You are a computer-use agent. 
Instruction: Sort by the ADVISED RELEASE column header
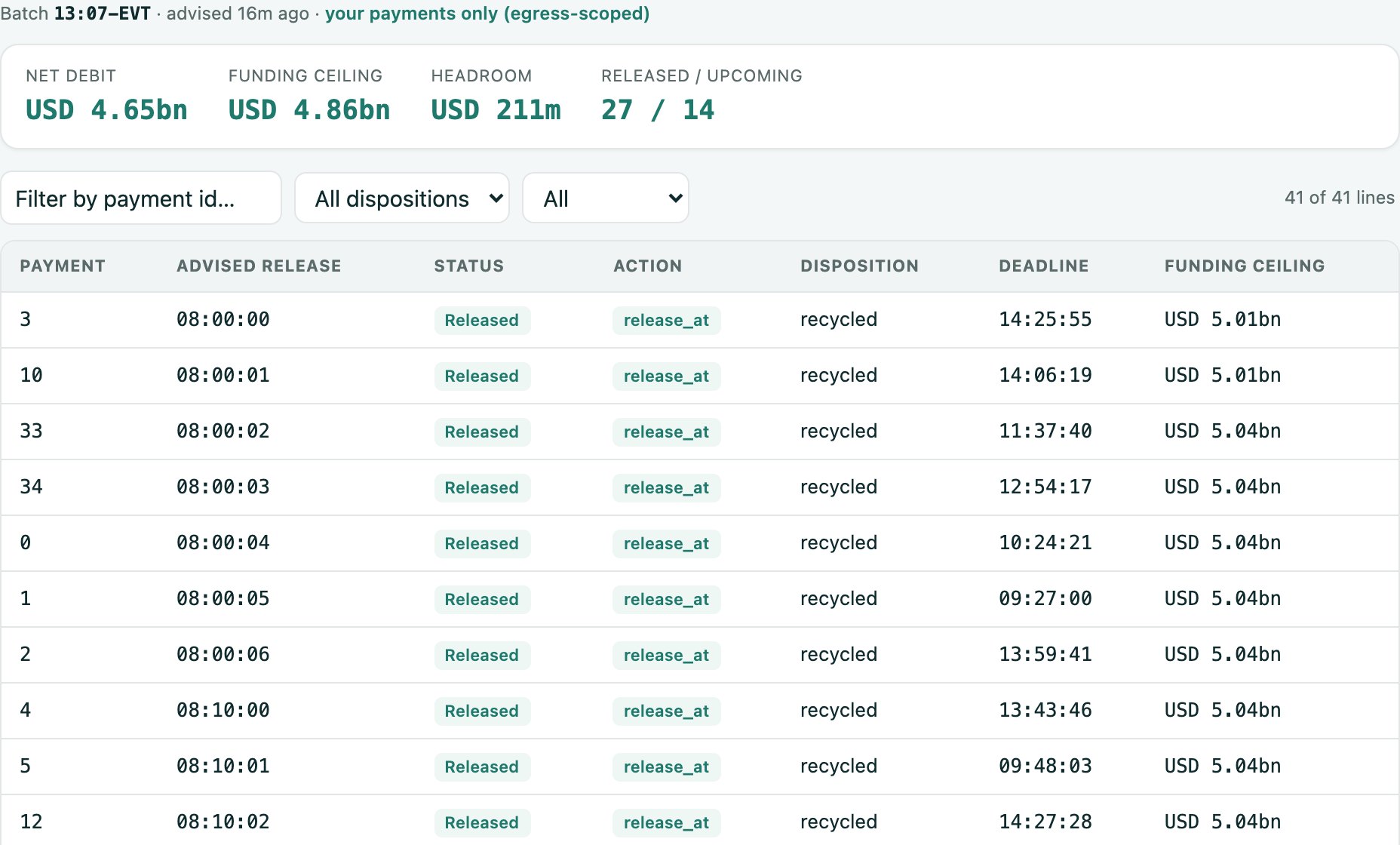(x=259, y=266)
